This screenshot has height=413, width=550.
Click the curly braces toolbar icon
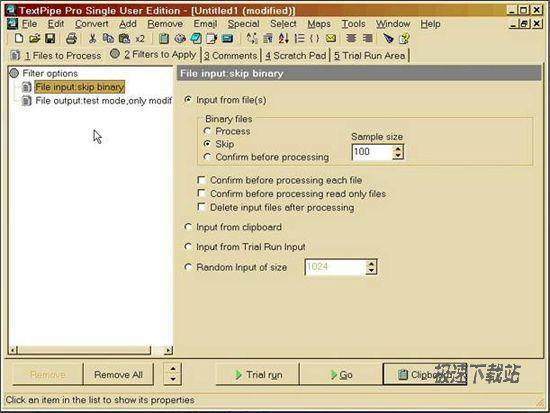pyautogui.click(x=315, y=38)
